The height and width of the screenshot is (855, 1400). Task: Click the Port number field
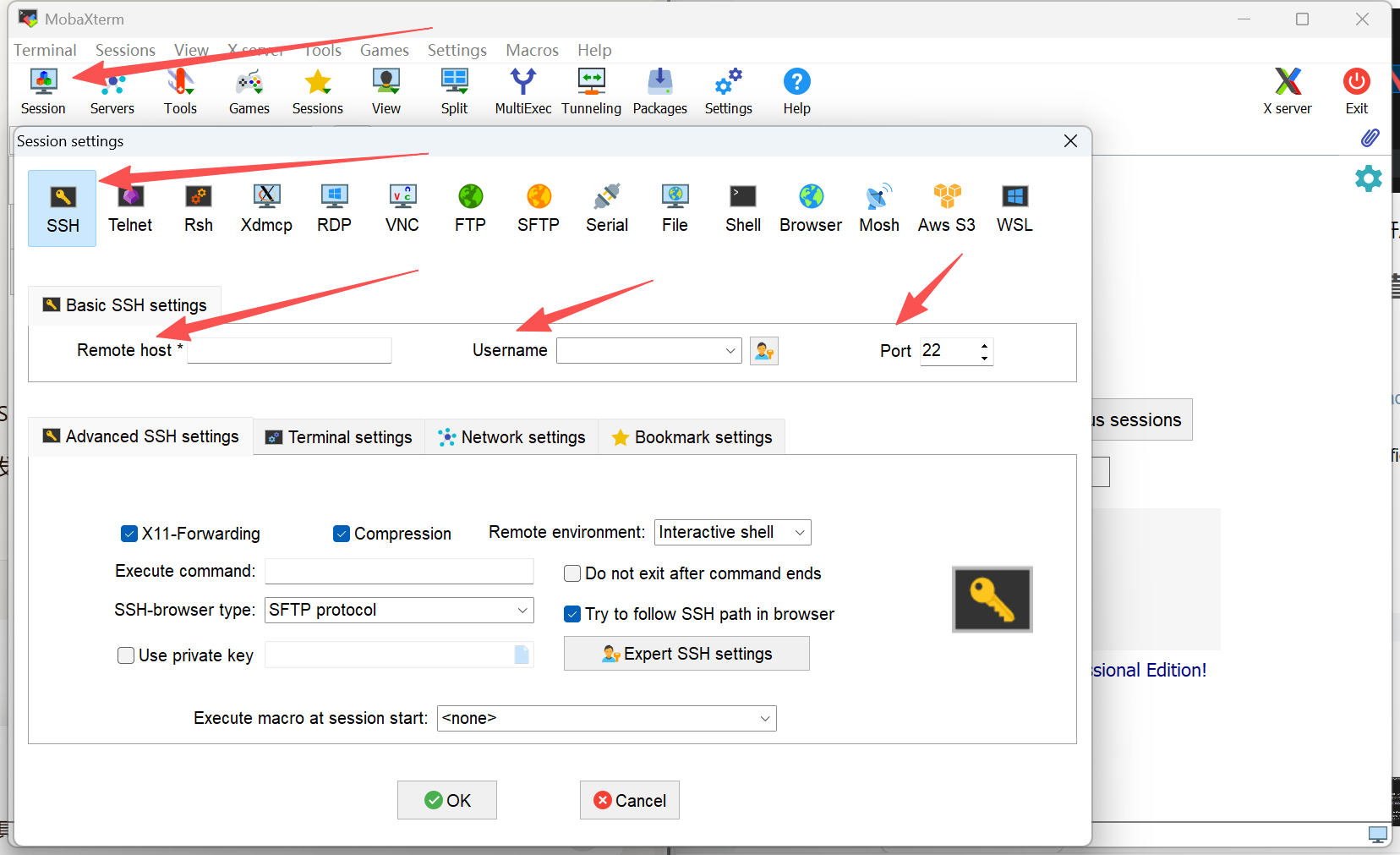(949, 351)
